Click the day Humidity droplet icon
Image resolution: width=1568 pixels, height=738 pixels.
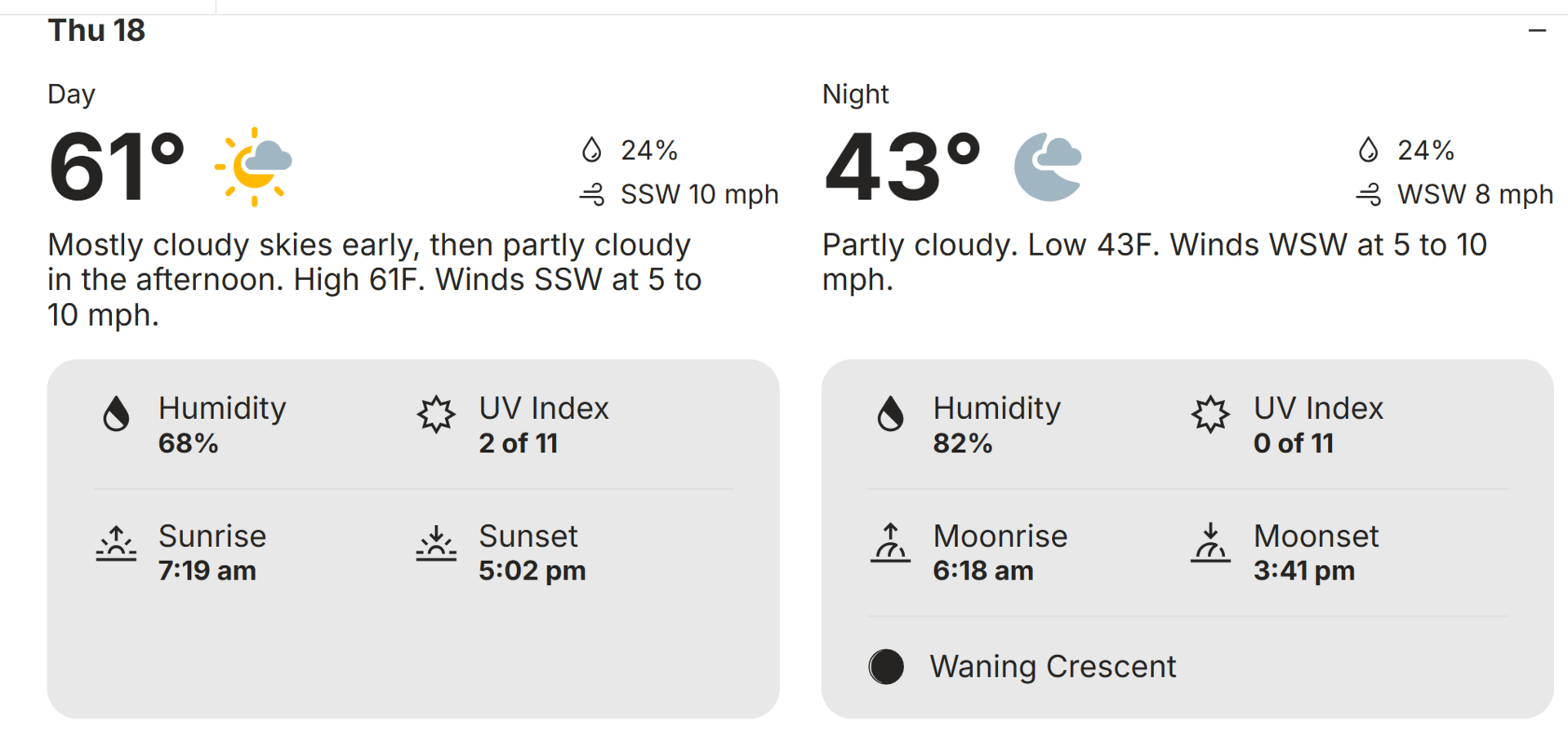point(116,413)
